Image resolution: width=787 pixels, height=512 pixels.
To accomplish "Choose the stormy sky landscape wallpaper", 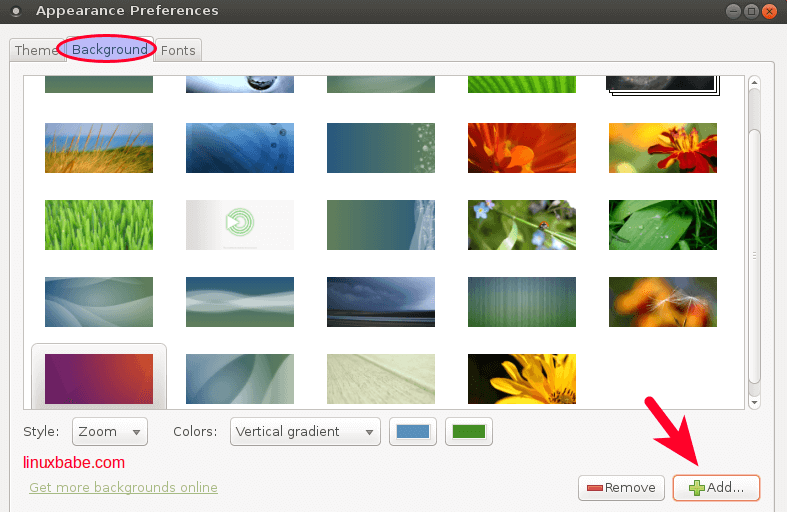I will click(x=381, y=301).
